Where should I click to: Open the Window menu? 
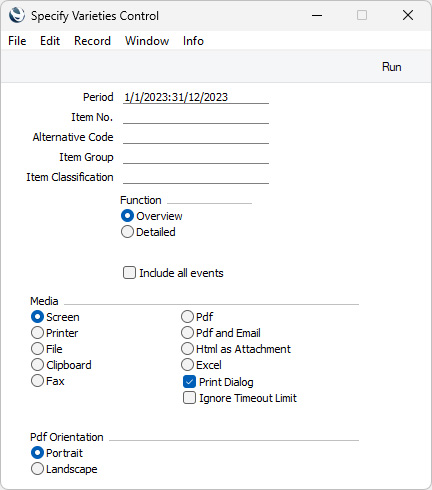click(147, 41)
